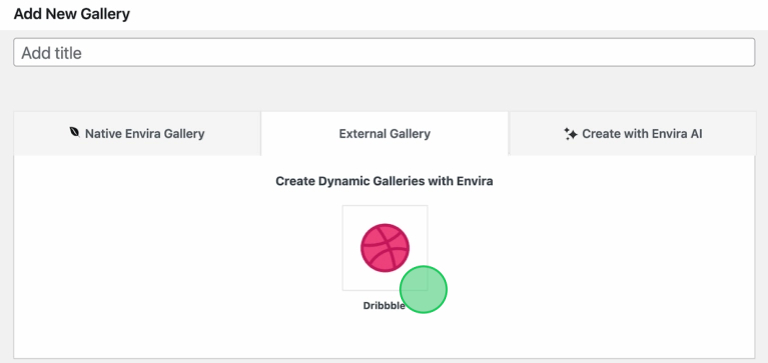Click the Add New Gallery page heading
The width and height of the screenshot is (768, 363).
(72, 14)
